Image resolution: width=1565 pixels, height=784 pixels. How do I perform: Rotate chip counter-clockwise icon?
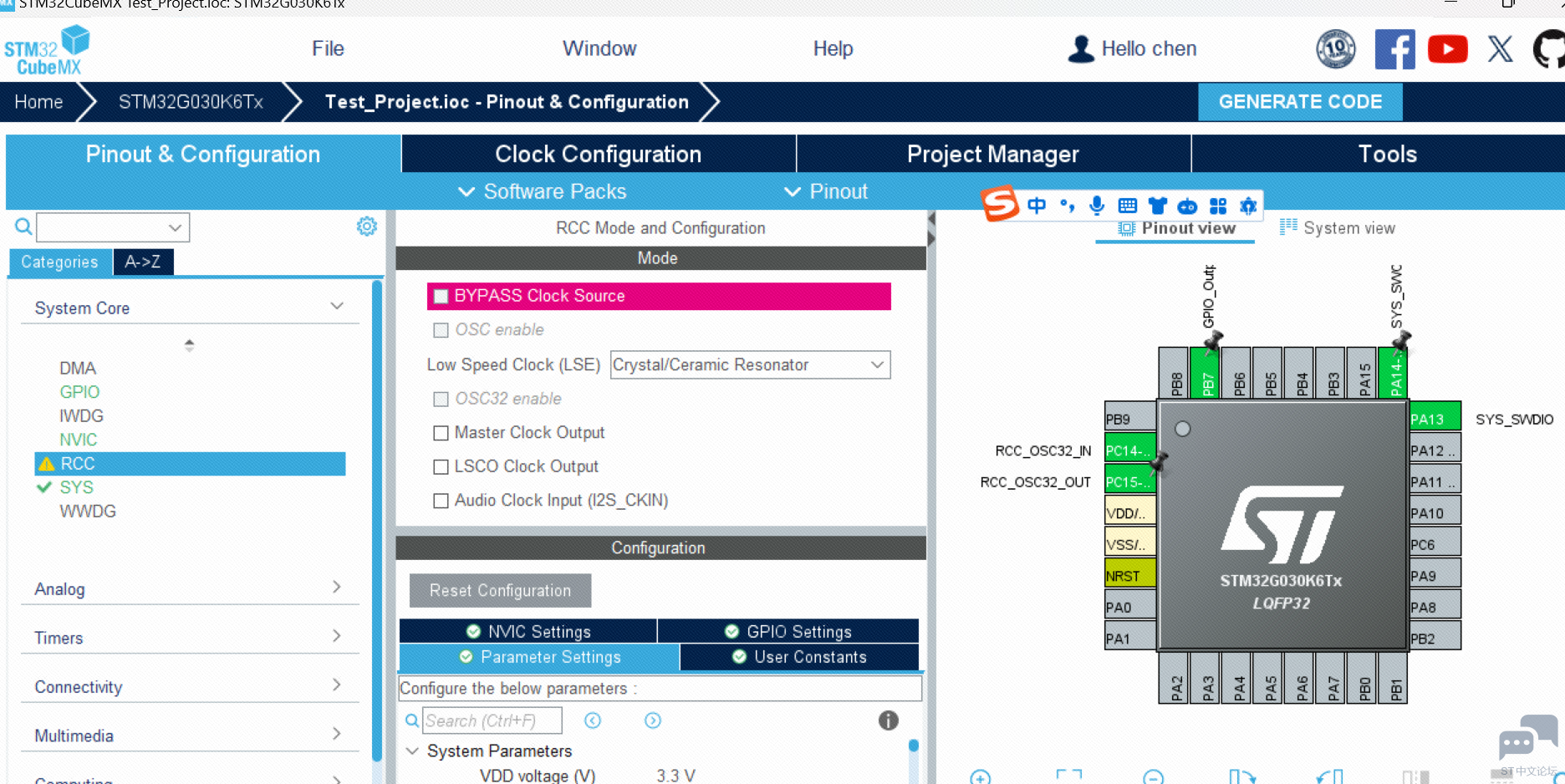point(1329,776)
